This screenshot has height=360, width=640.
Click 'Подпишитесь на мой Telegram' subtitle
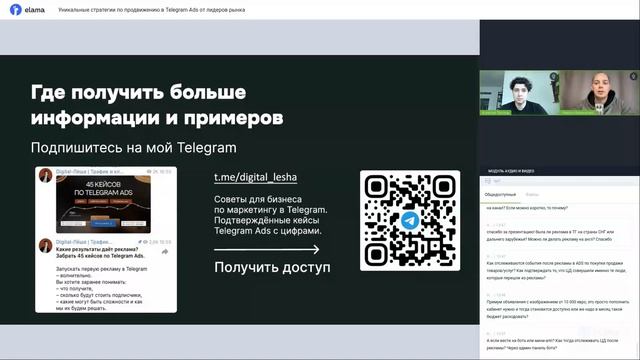[133, 147]
